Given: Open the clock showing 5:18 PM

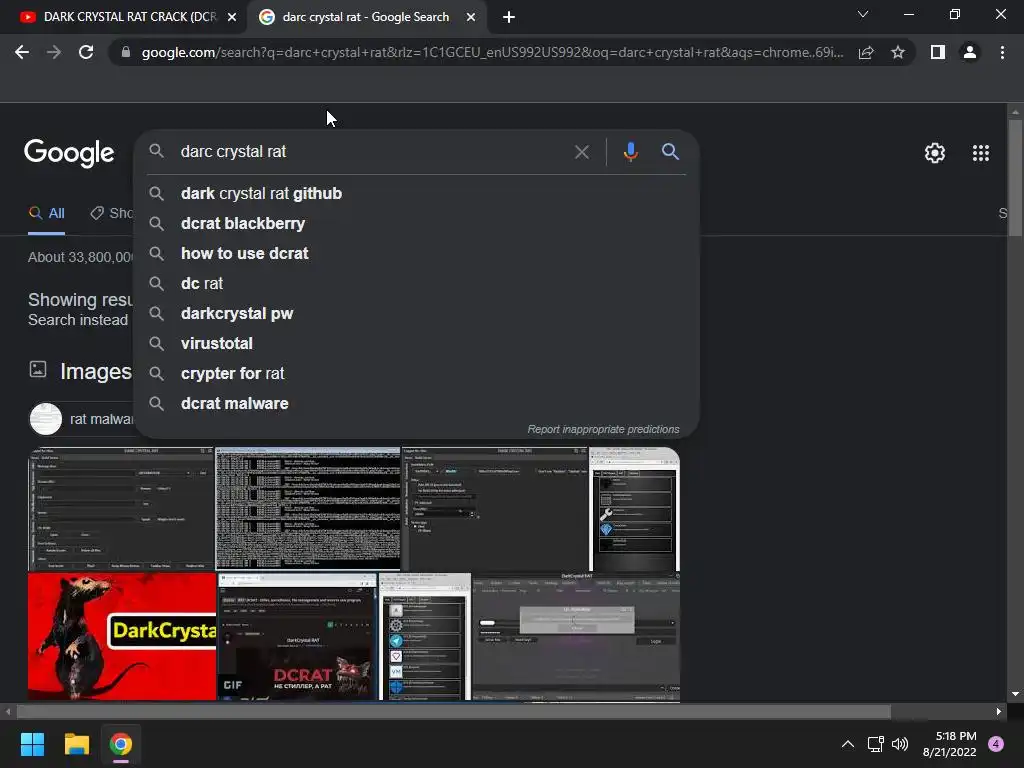Looking at the screenshot, I should point(949,744).
